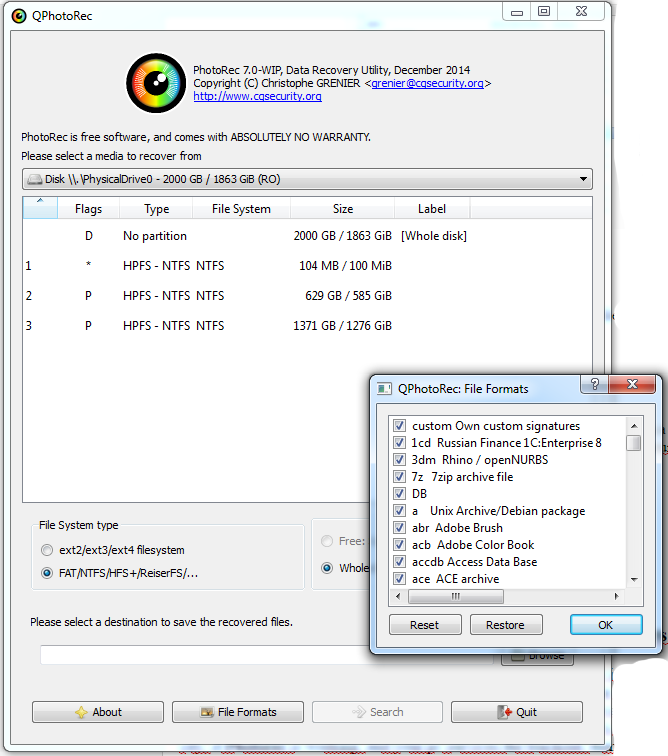
Task: Click the QPhotoRec title bar app icon
Action: [19, 16]
